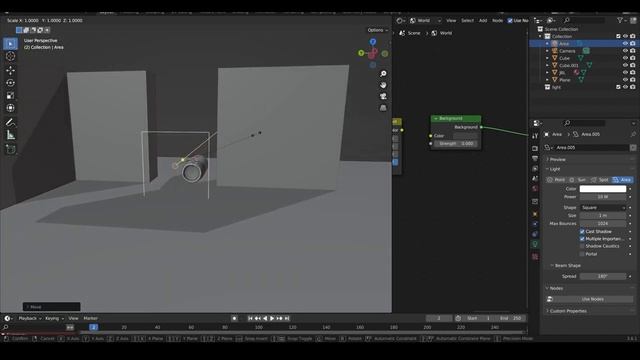This screenshot has height=360, width=640.
Task: Open the Tool properties tab icon
Action: (535, 136)
